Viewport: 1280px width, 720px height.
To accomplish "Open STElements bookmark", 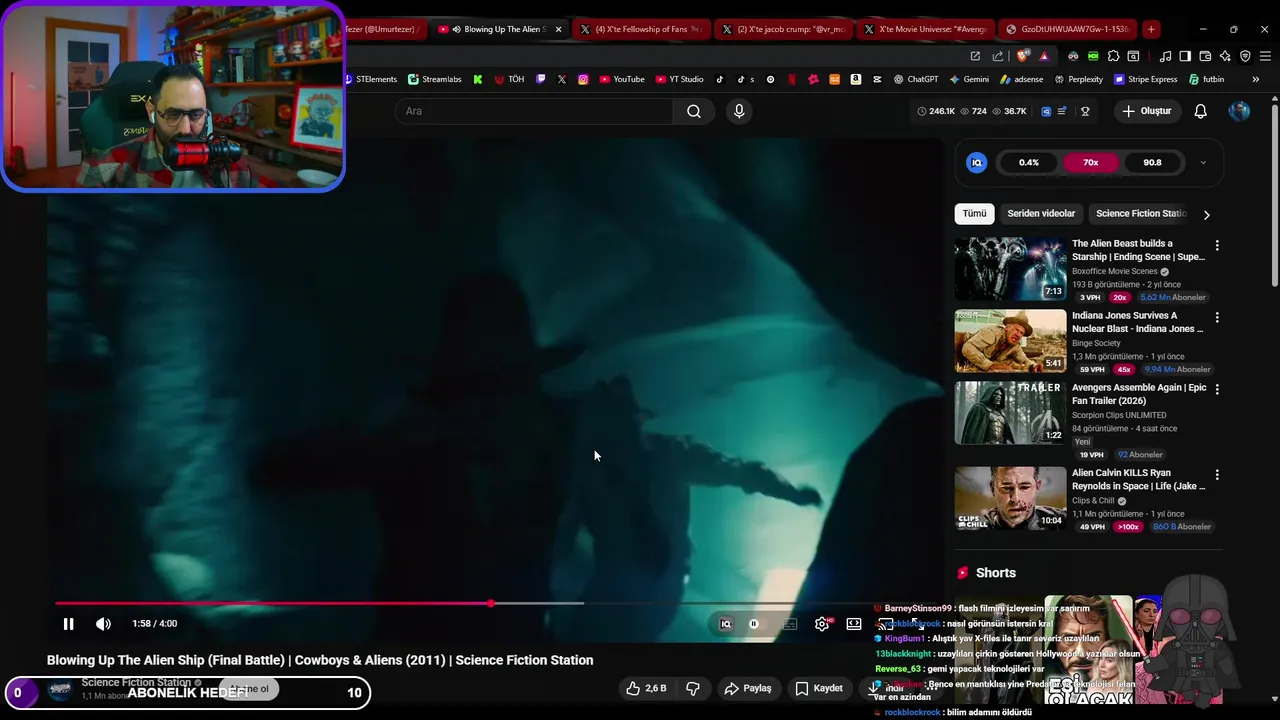I will (x=370, y=79).
